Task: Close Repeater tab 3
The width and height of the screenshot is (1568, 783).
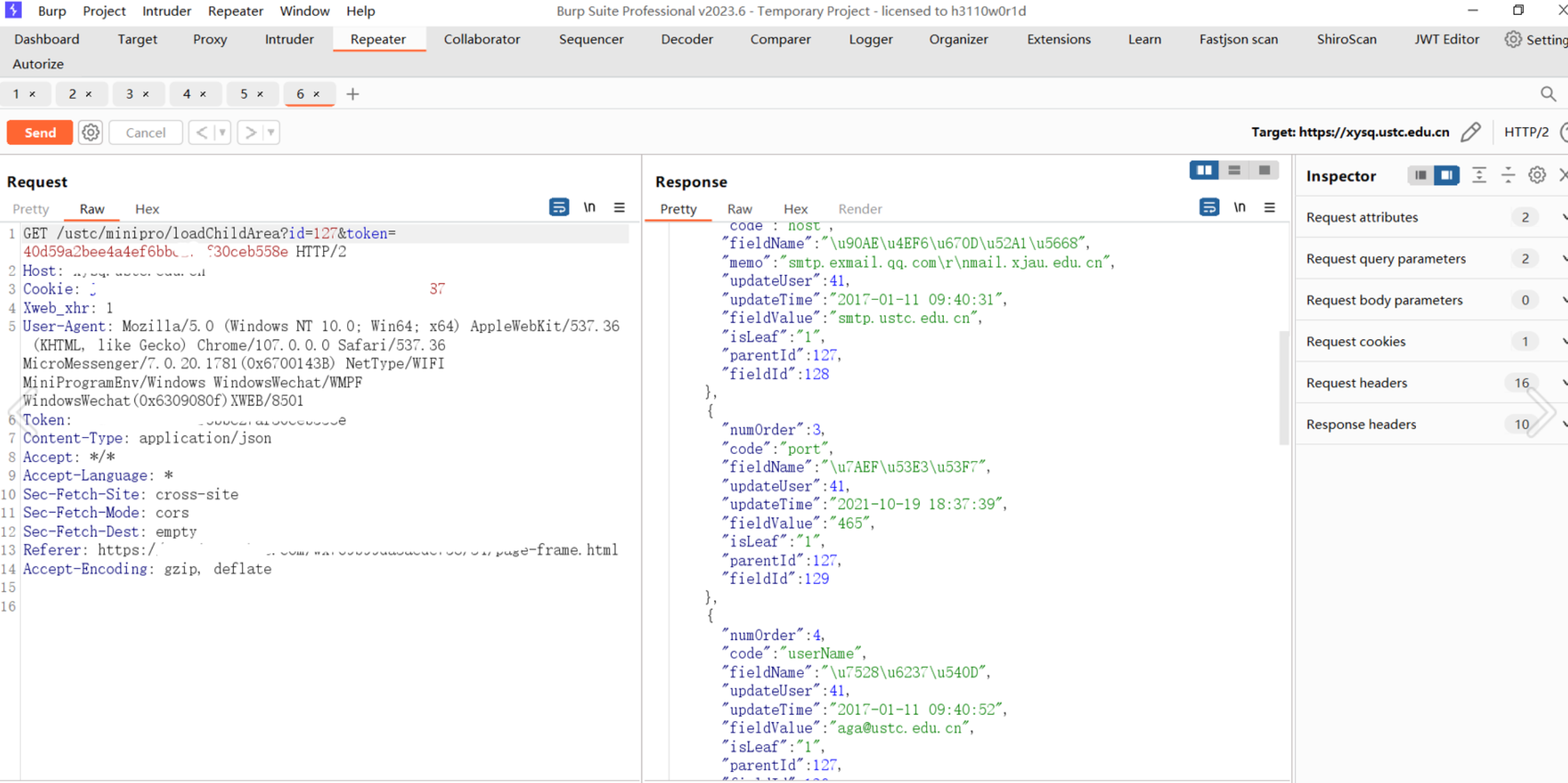Action: point(145,93)
